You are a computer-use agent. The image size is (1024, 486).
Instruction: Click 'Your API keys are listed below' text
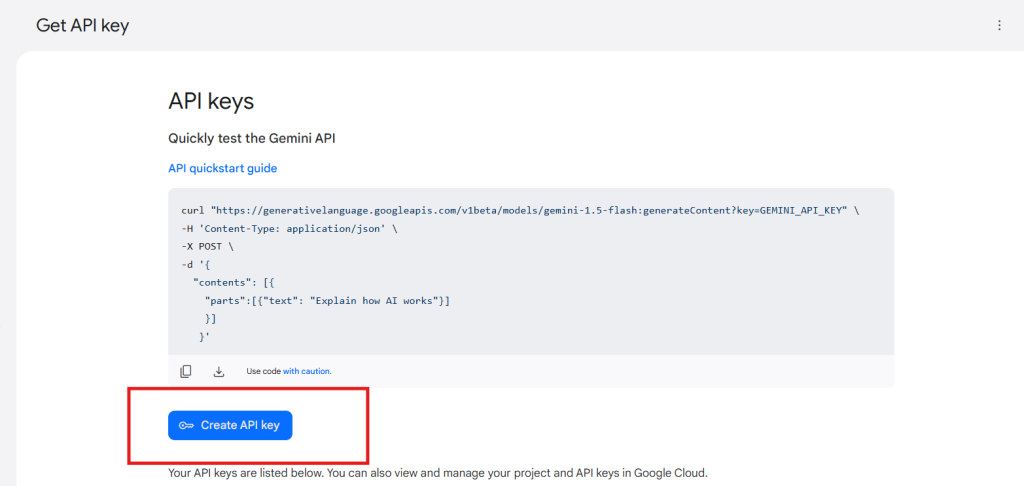point(438,472)
